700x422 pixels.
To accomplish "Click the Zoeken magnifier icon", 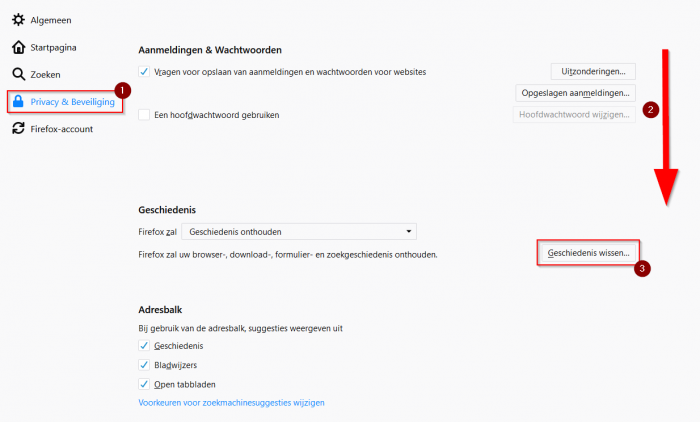I will (x=18, y=74).
